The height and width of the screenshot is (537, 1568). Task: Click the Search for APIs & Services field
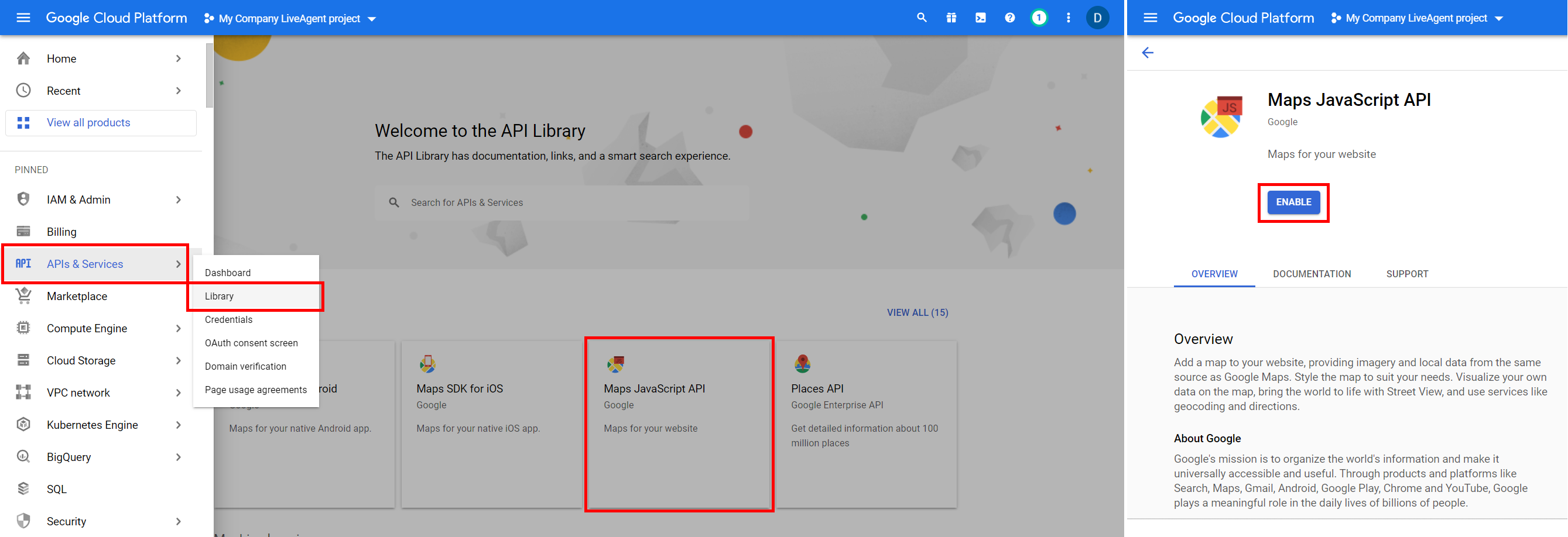tap(562, 202)
